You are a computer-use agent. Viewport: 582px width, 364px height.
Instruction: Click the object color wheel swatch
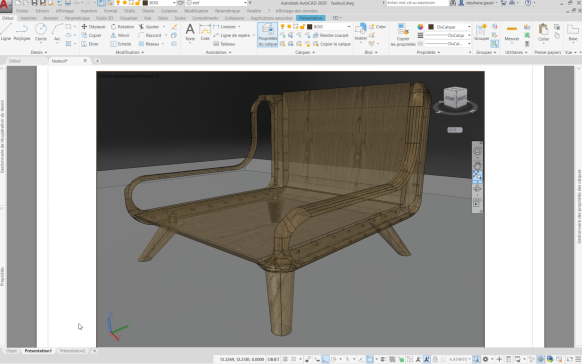(x=420, y=27)
